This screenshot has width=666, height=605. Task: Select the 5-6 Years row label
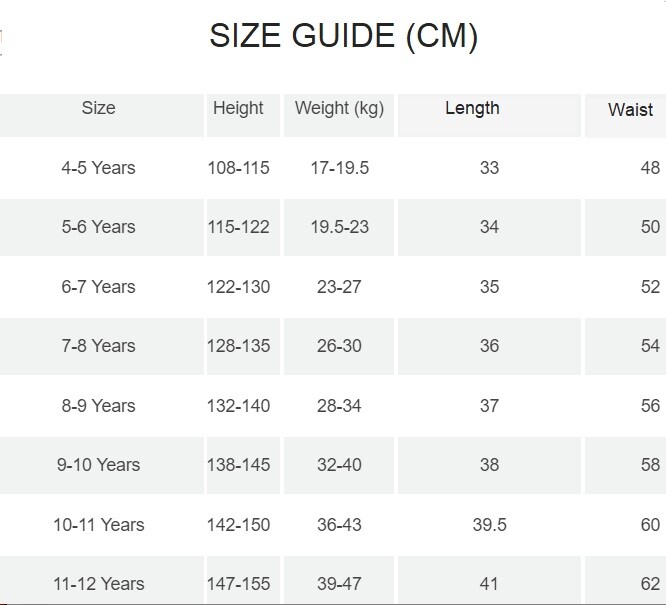tap(98, 227)
